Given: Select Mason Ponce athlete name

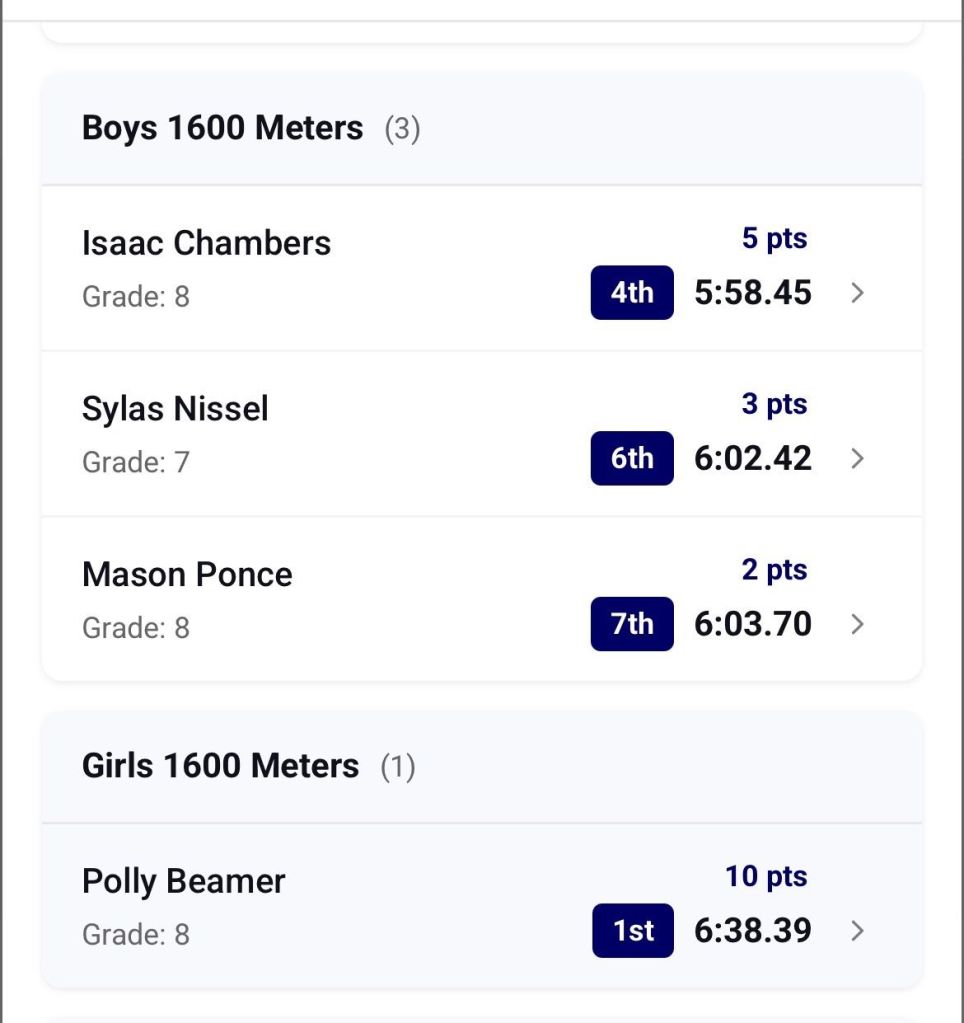Looking at the screenshot, I should point(187,575).
